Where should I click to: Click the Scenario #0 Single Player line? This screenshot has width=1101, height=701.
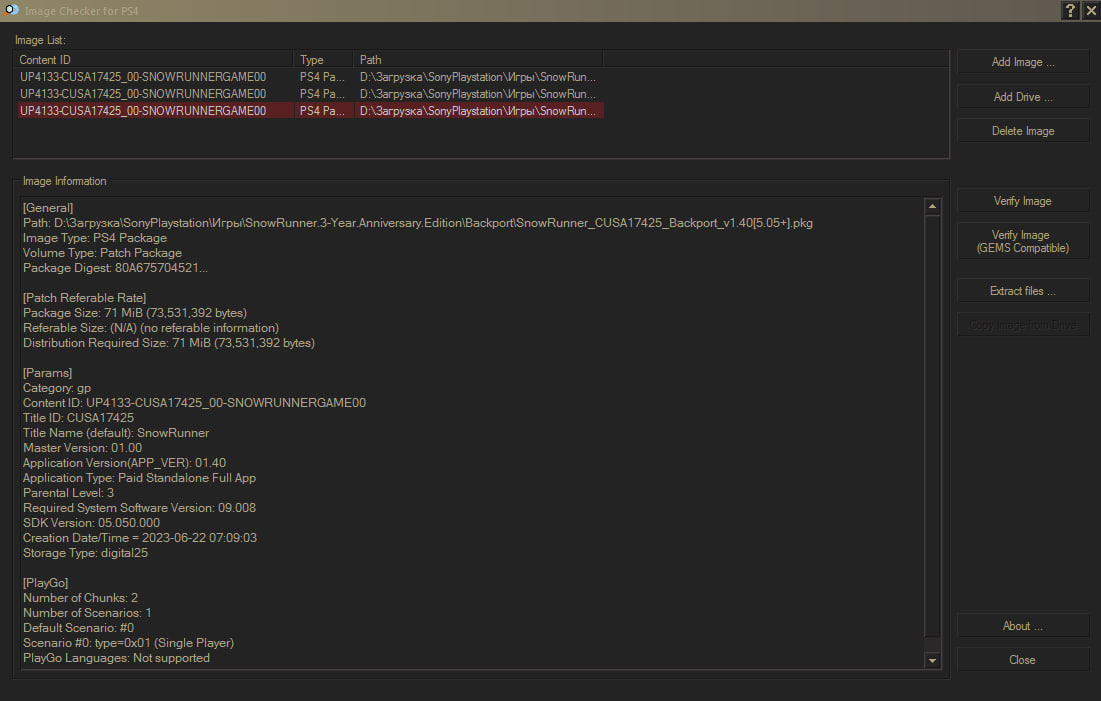[128, 643]
